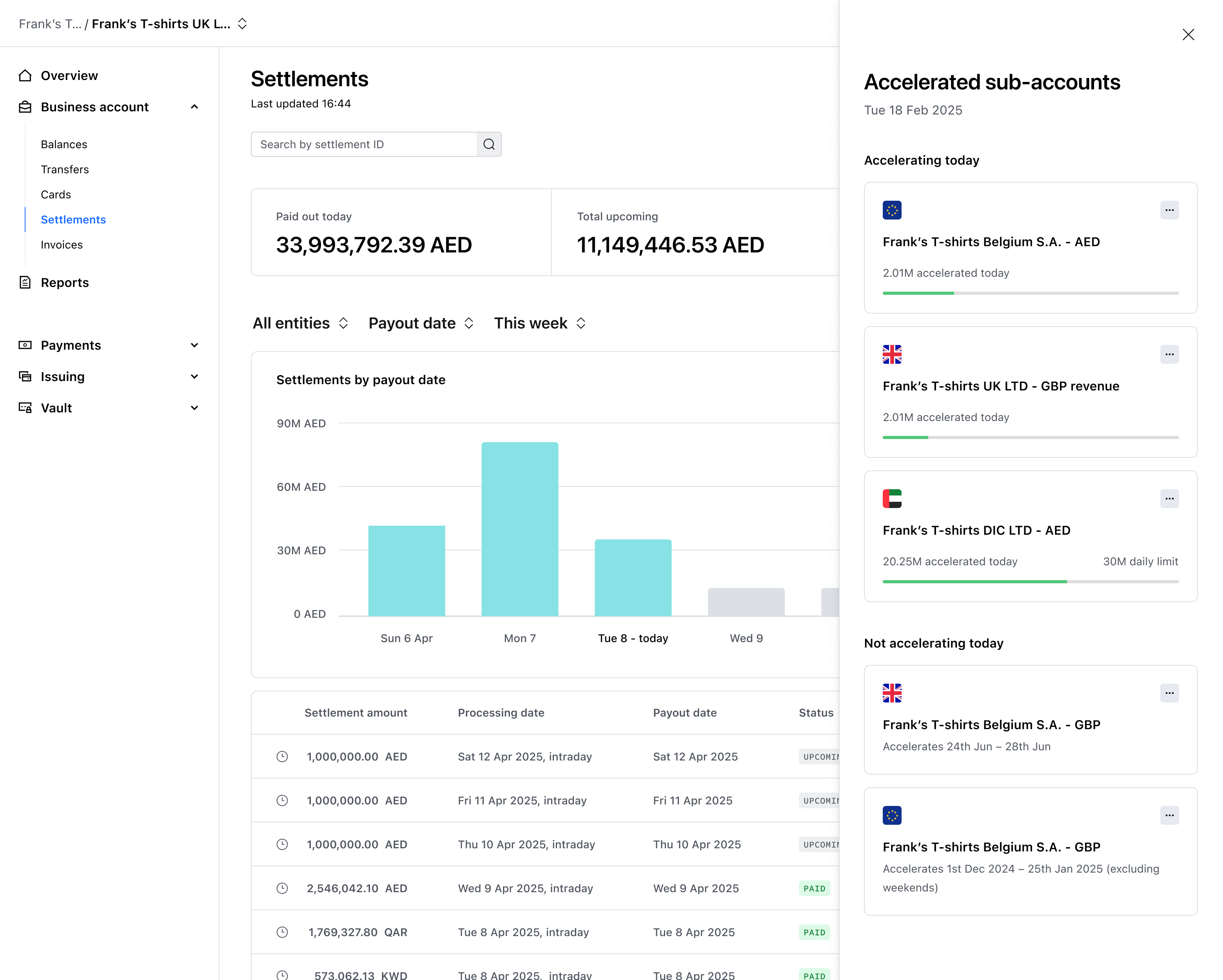Expand the Payments menu chevron
This screenshot has height=980, width=1223.
click(194, 345)
